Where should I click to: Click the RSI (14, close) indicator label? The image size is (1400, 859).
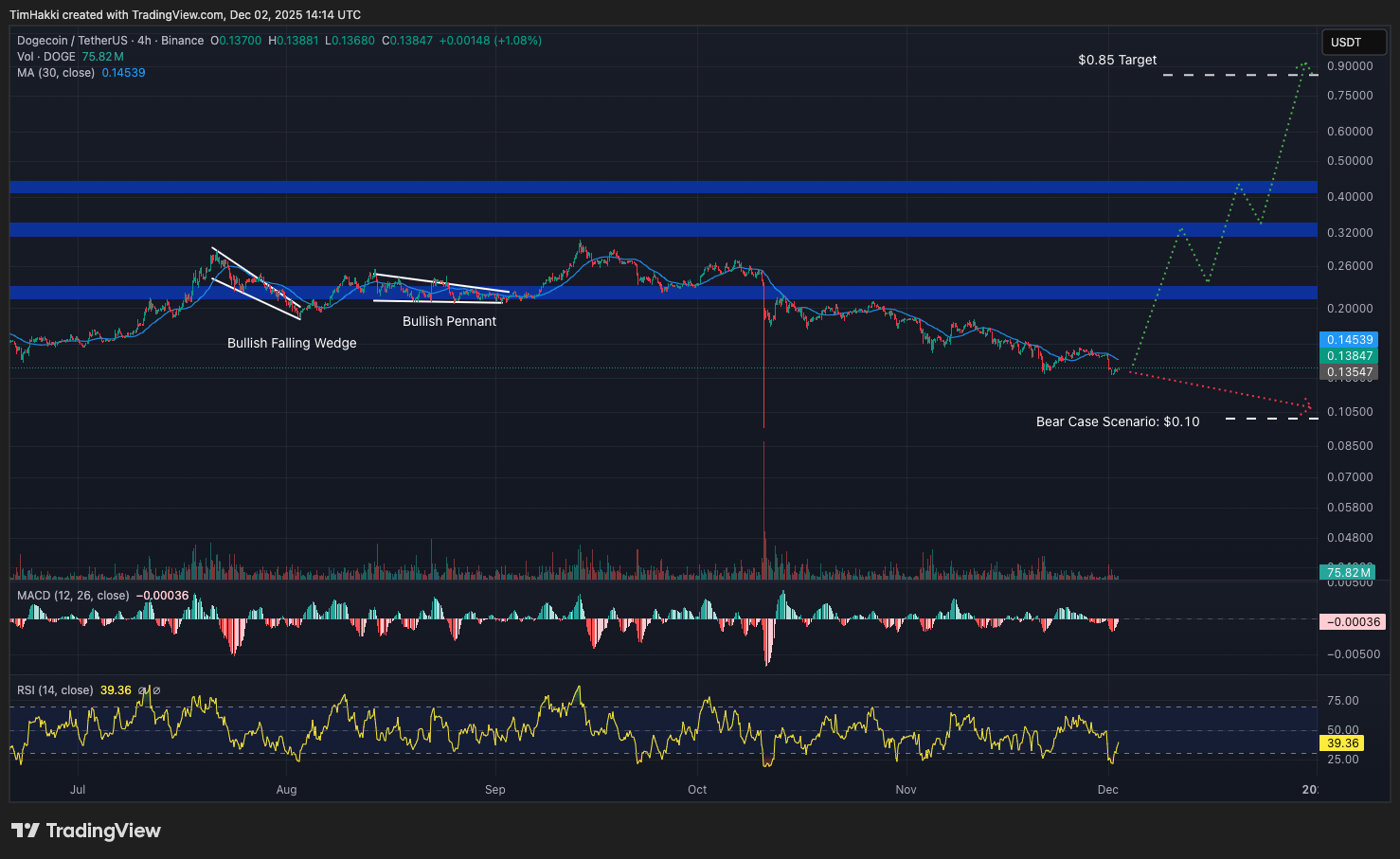coord(55,690)
